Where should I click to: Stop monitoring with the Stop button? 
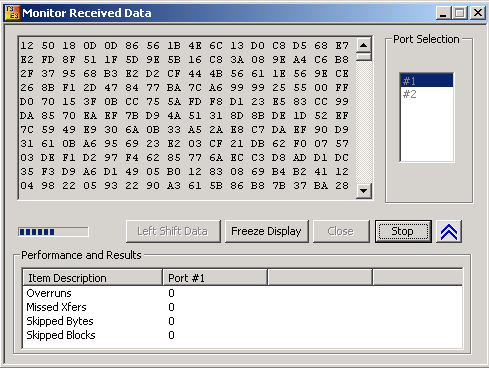coord(403,231)
